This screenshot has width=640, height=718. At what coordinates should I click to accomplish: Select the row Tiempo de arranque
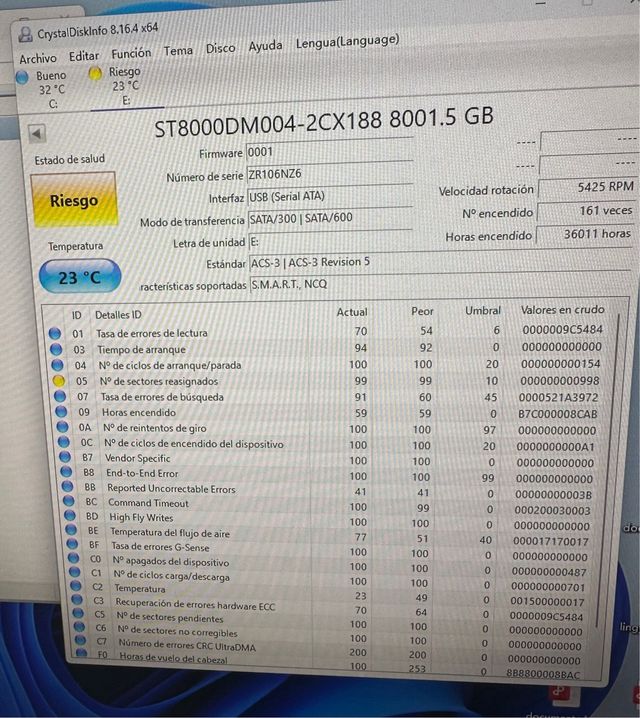click(327, 348)
